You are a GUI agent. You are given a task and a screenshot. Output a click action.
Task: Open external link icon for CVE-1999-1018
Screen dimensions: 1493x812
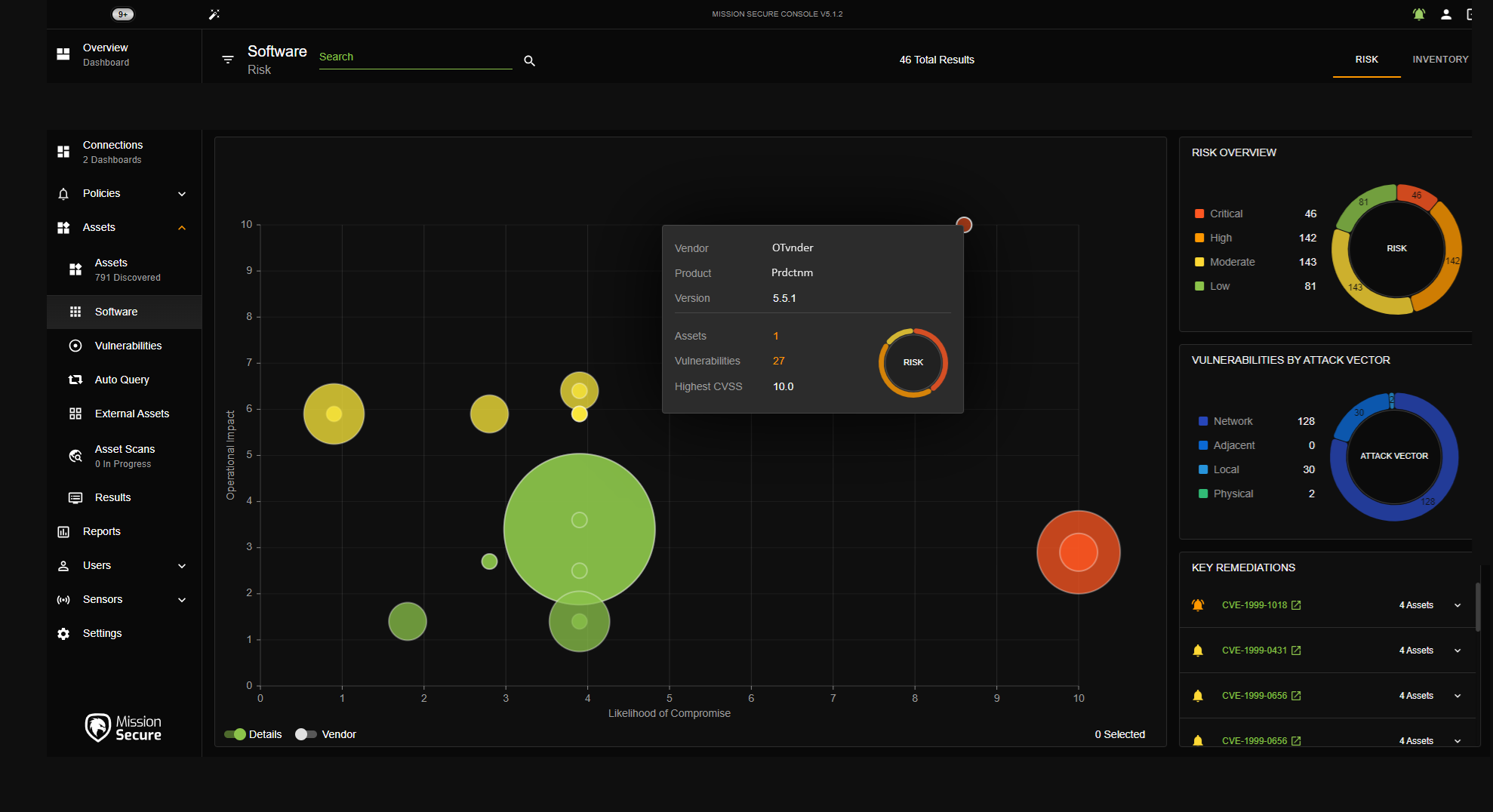[1296, 605]
